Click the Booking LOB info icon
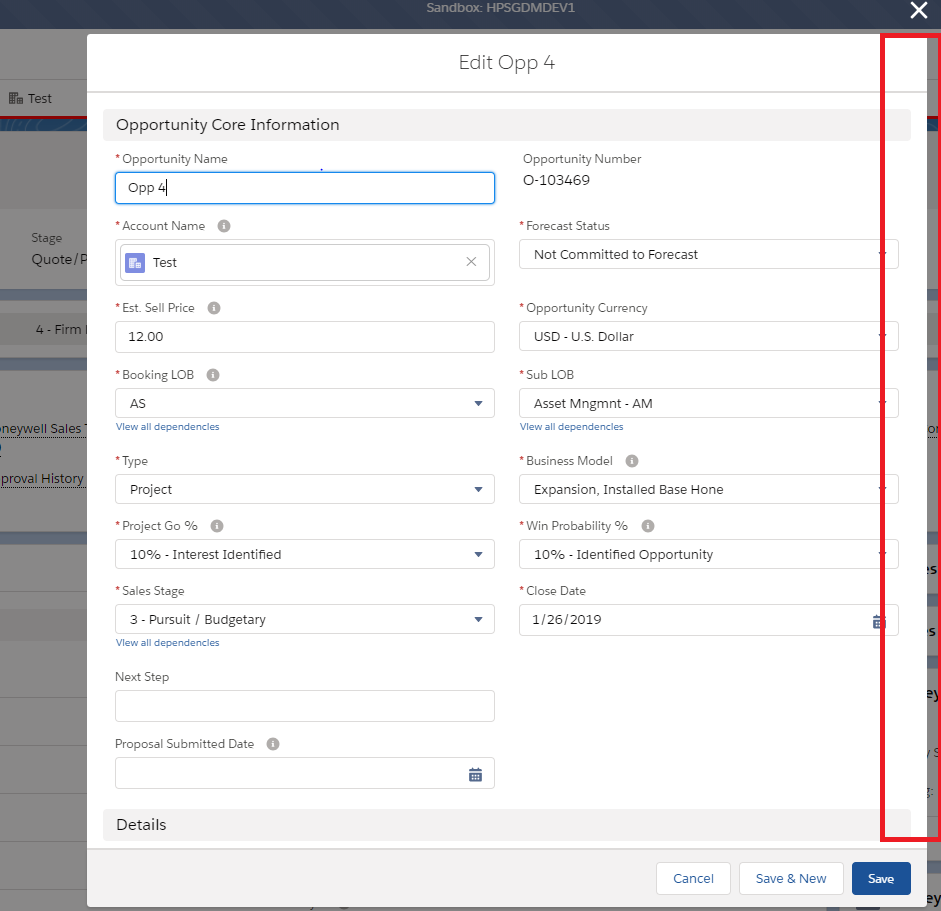This screenshot has width=941, height=911. (x=212, y=375)
